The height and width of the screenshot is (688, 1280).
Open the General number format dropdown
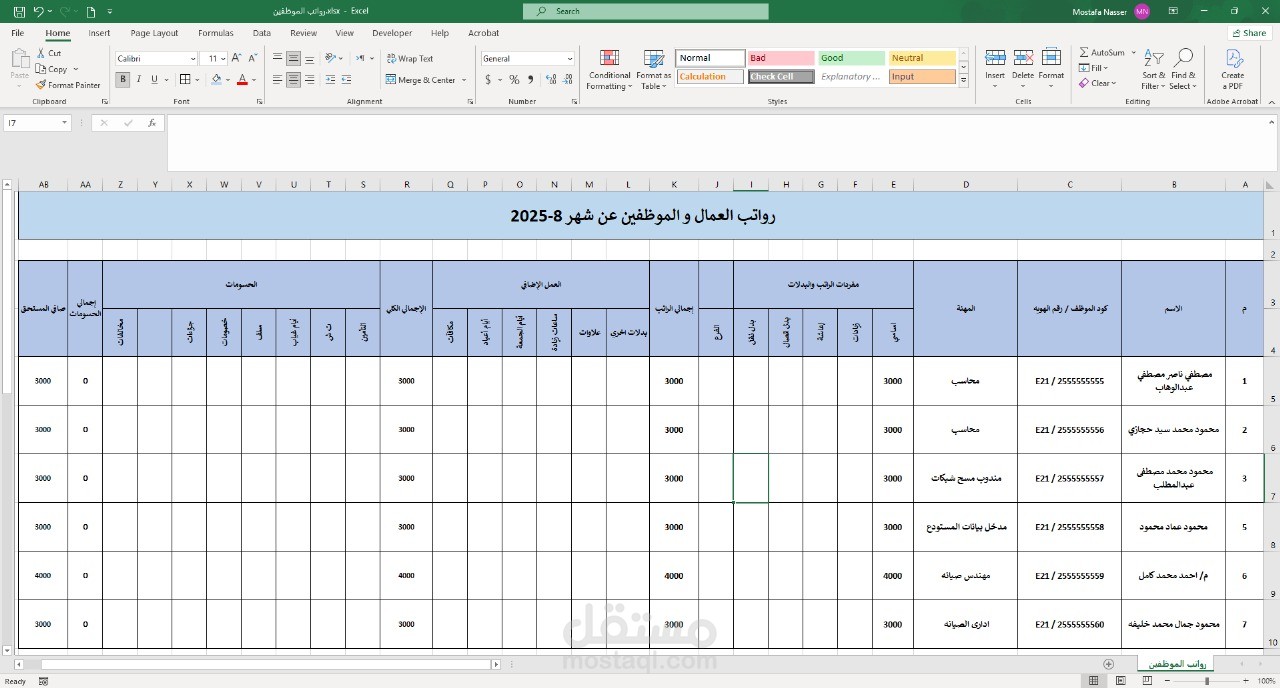click(x=569, y=59)
